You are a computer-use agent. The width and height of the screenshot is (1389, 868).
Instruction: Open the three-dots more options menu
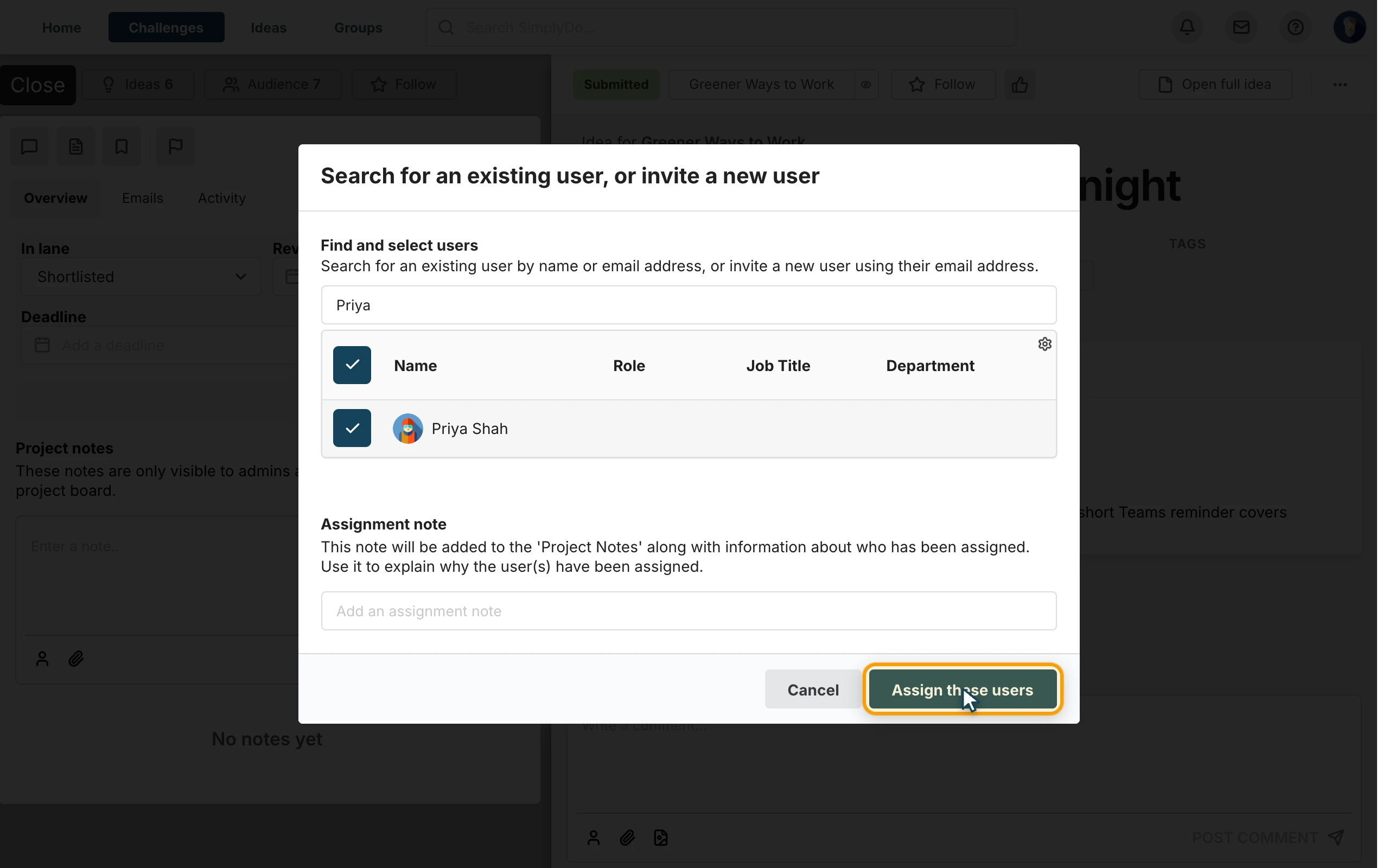(1340, 85)
